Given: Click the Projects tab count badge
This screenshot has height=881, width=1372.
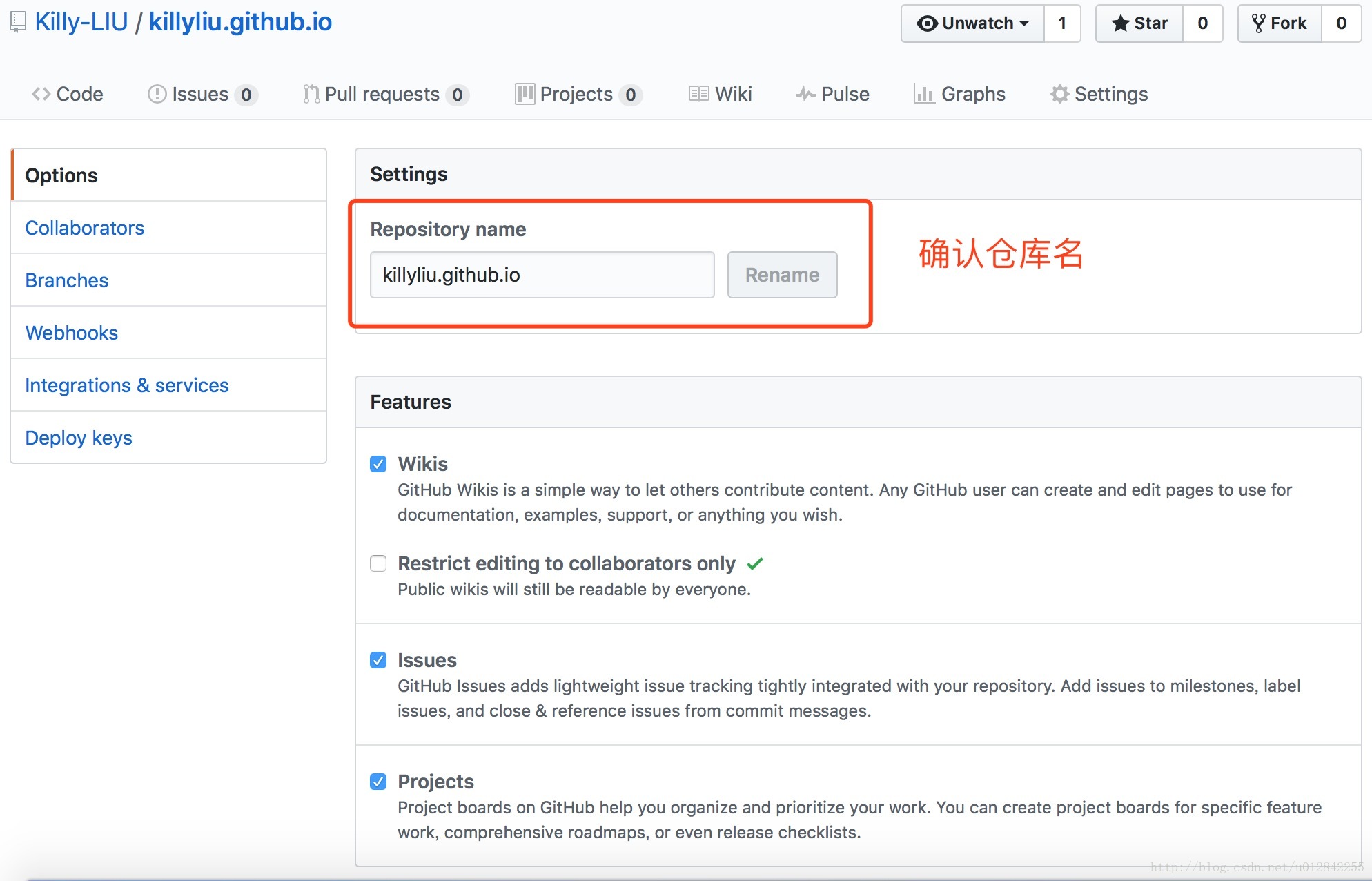Looking at the screenshot, I should [x=631, y=95].
